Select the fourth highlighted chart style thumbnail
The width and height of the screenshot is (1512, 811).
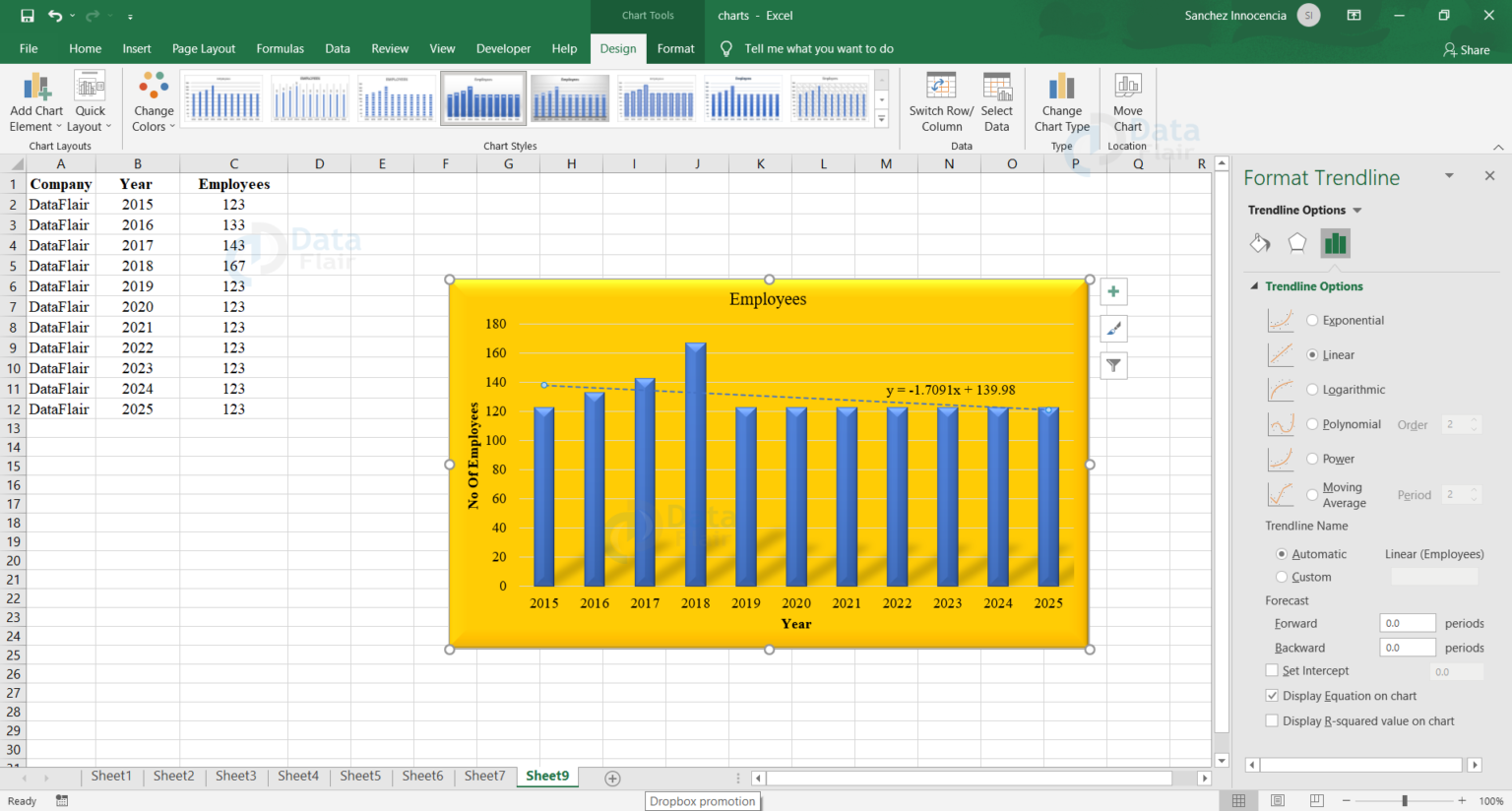tap(483, 97)
